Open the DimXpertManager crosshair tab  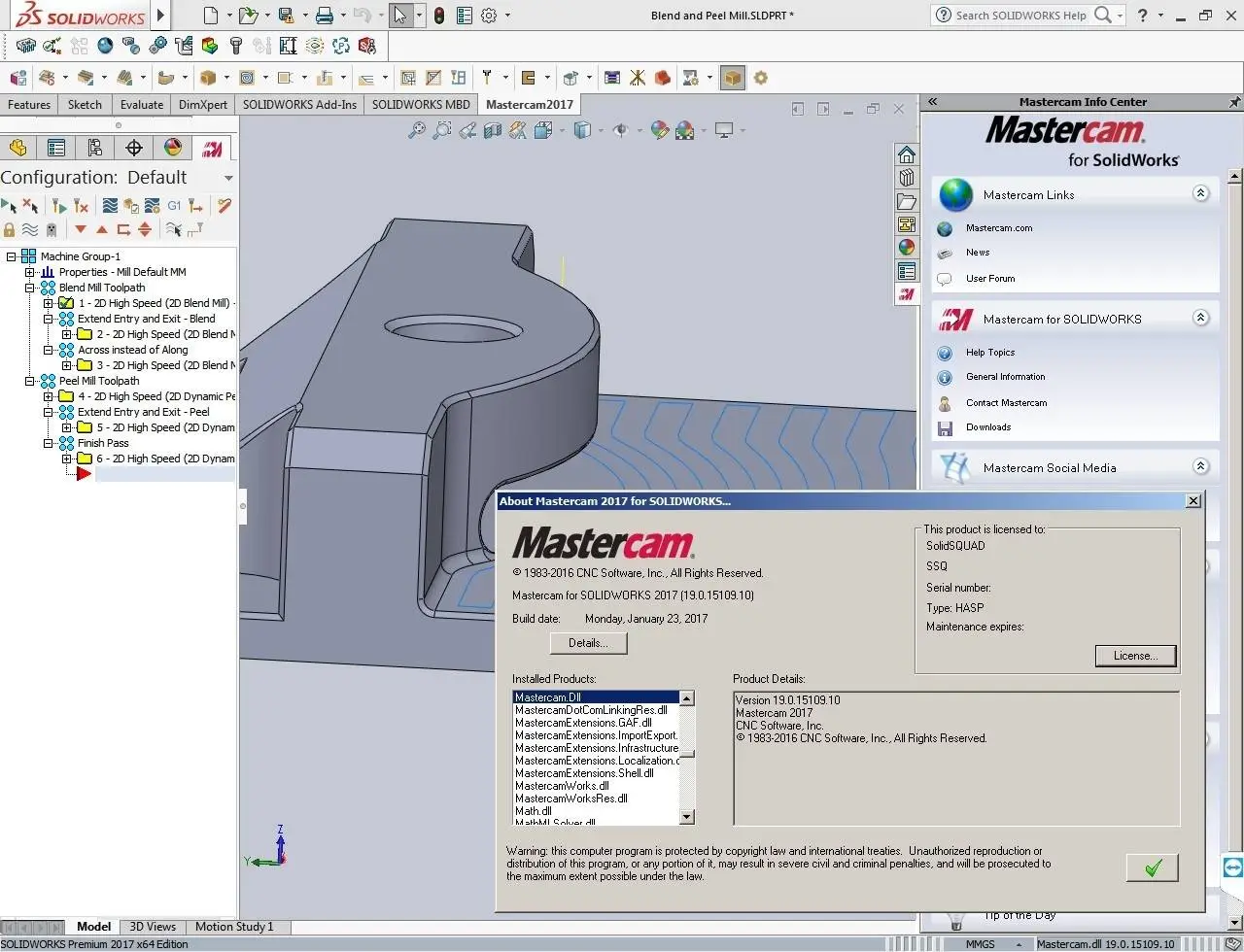(x=134, y=148)
